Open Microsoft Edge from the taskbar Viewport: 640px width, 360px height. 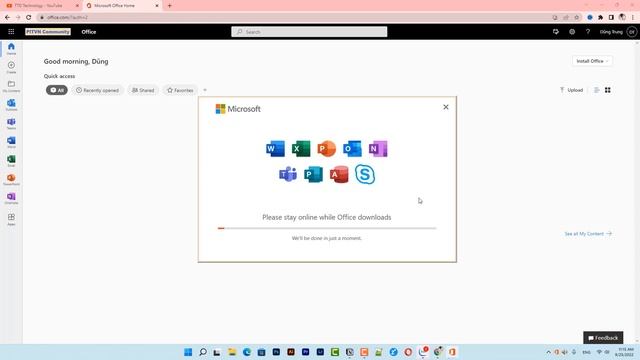coord(247,352)
